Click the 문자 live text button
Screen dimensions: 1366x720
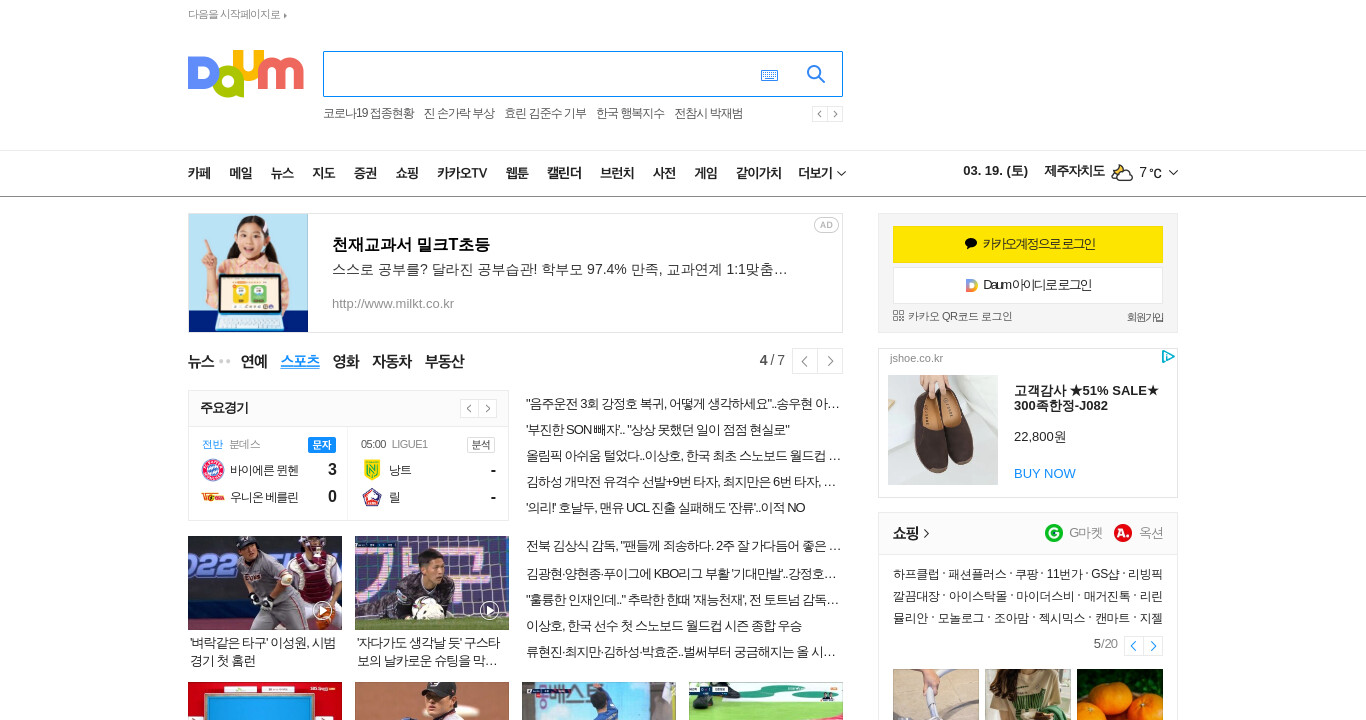tap(322, 444)
